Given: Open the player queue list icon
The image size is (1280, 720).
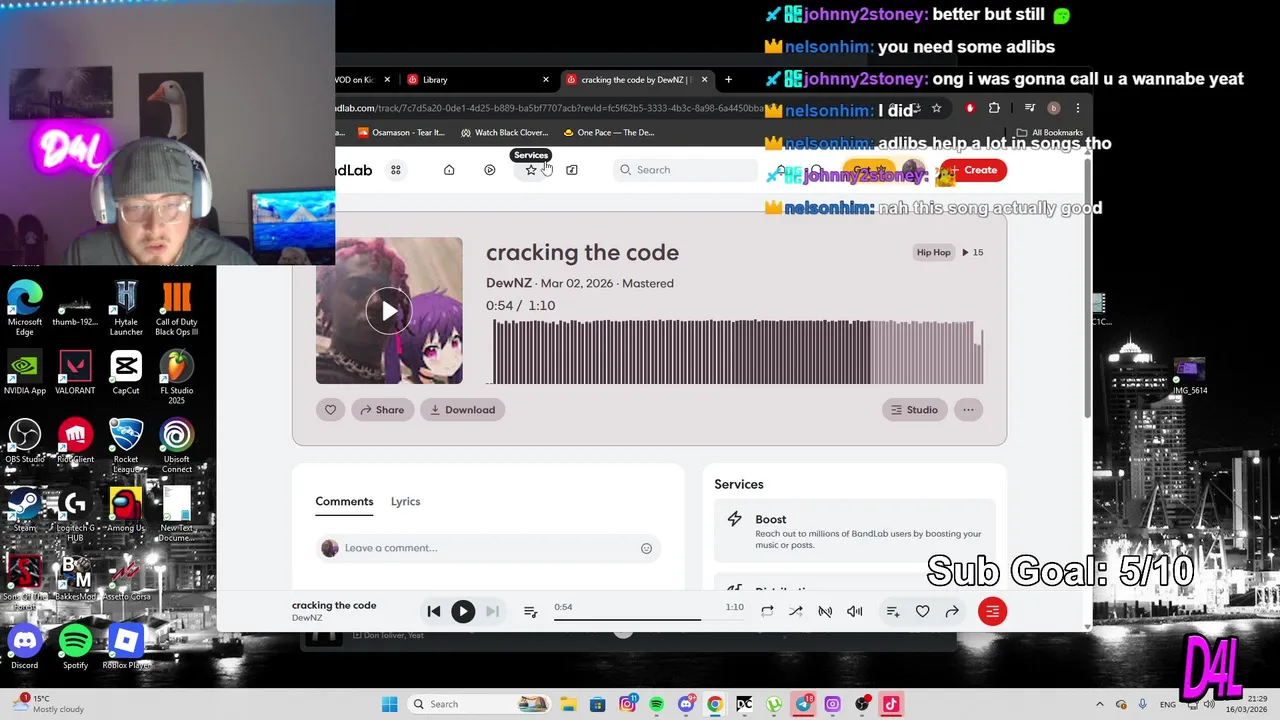Looking at the screenshot, I should pos(531,611).
